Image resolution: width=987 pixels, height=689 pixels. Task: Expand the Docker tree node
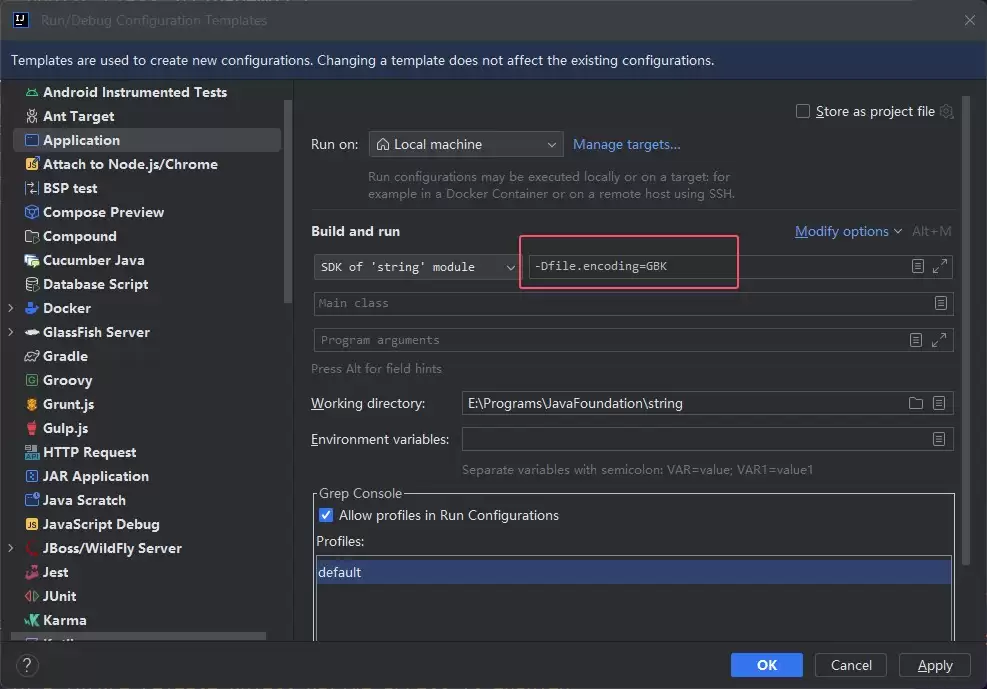tap(11, 308)
